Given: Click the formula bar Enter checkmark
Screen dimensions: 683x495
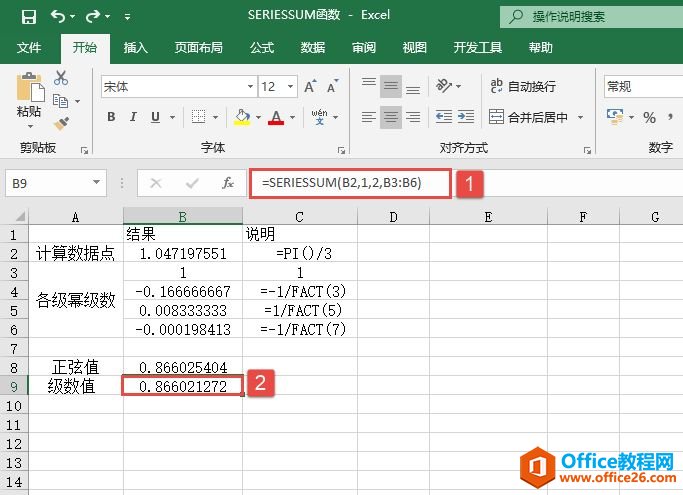Looking at the screenshot, I should coord(192,183).
